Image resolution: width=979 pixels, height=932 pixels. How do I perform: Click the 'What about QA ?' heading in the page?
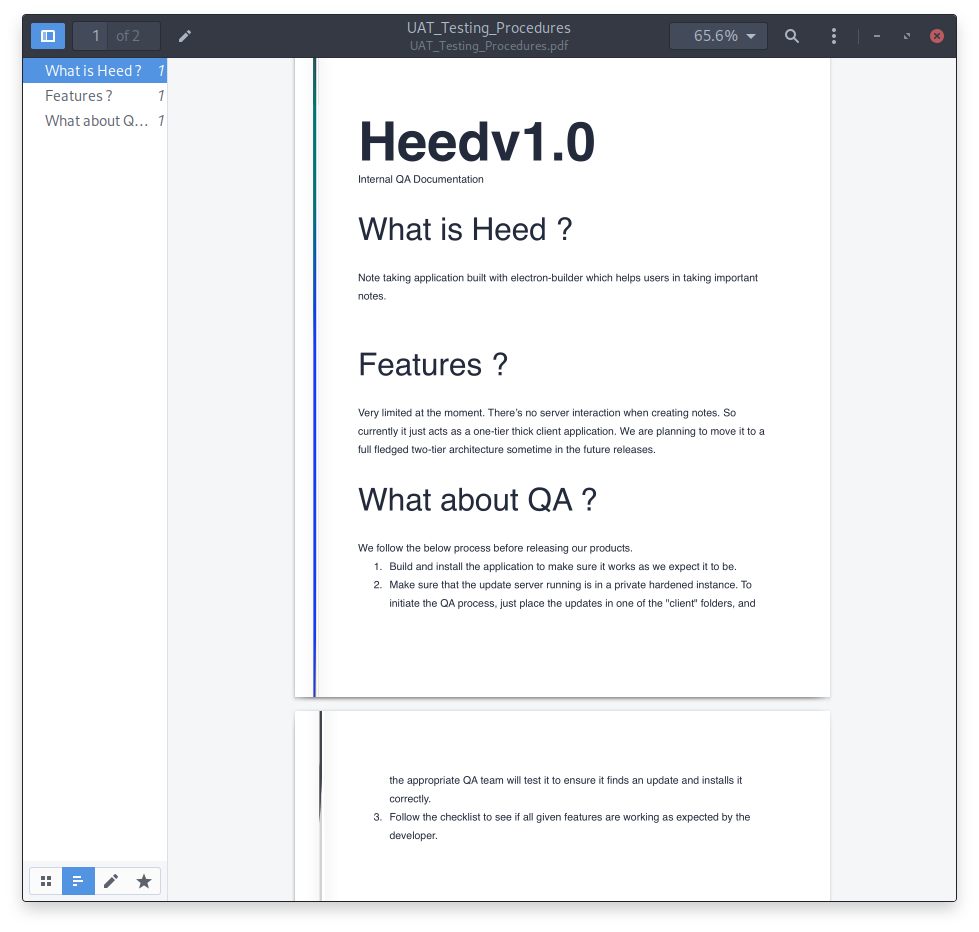tap(477, 499)
